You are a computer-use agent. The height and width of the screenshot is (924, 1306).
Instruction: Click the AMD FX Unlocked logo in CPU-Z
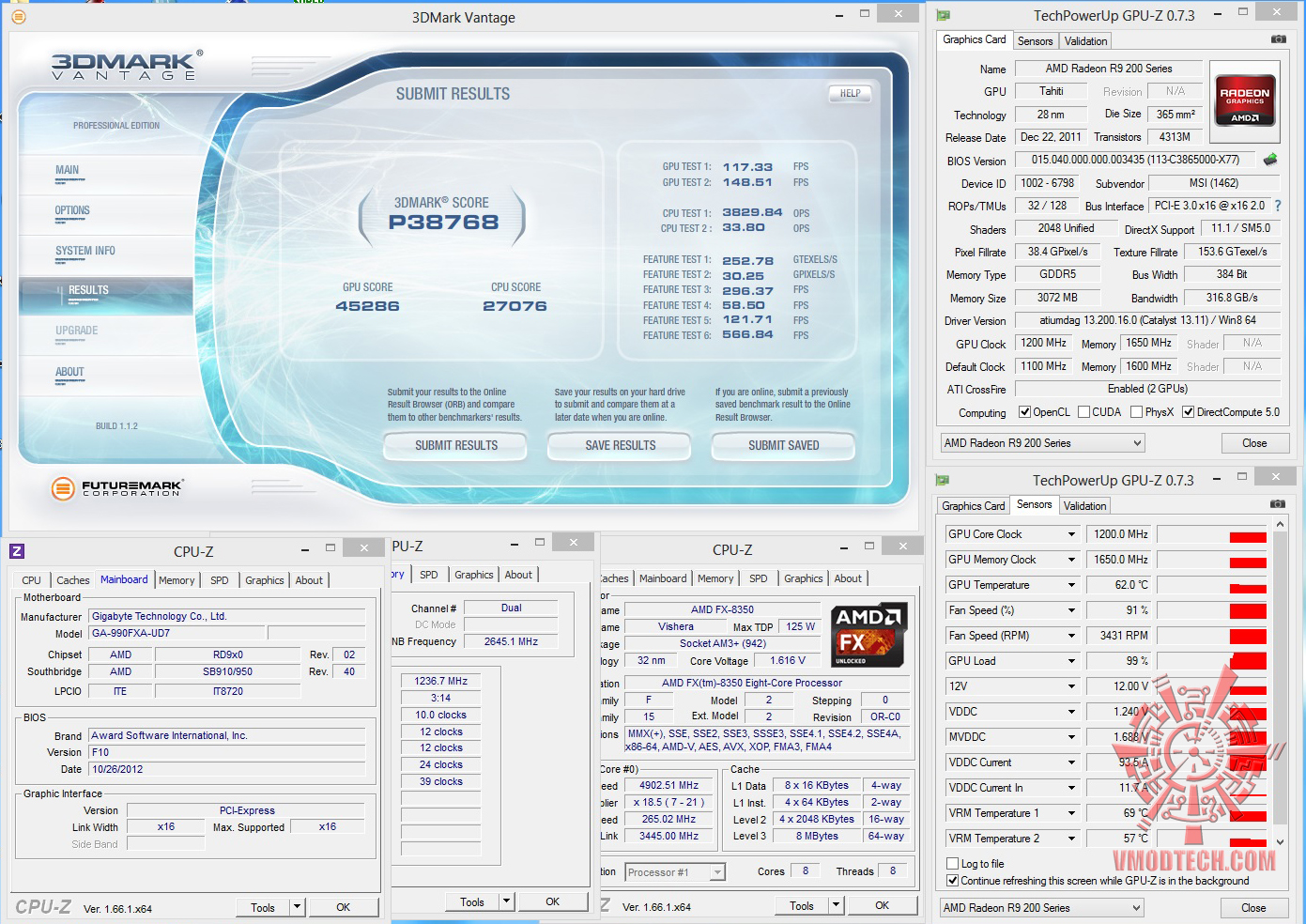(869, 635)
